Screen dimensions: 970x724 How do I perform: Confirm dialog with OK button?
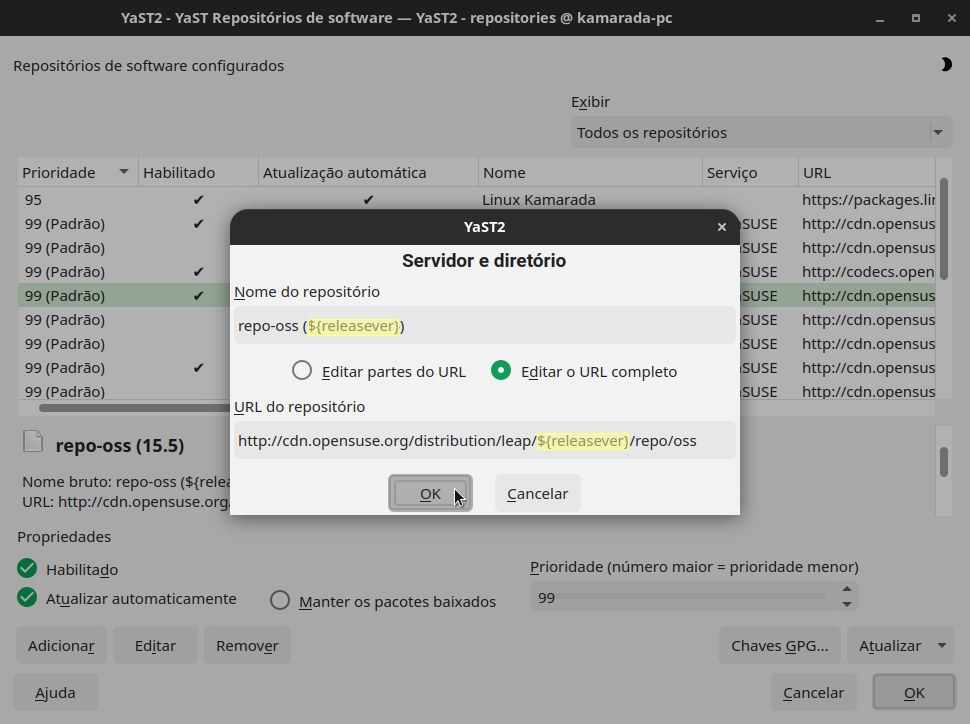pos(431,493)
